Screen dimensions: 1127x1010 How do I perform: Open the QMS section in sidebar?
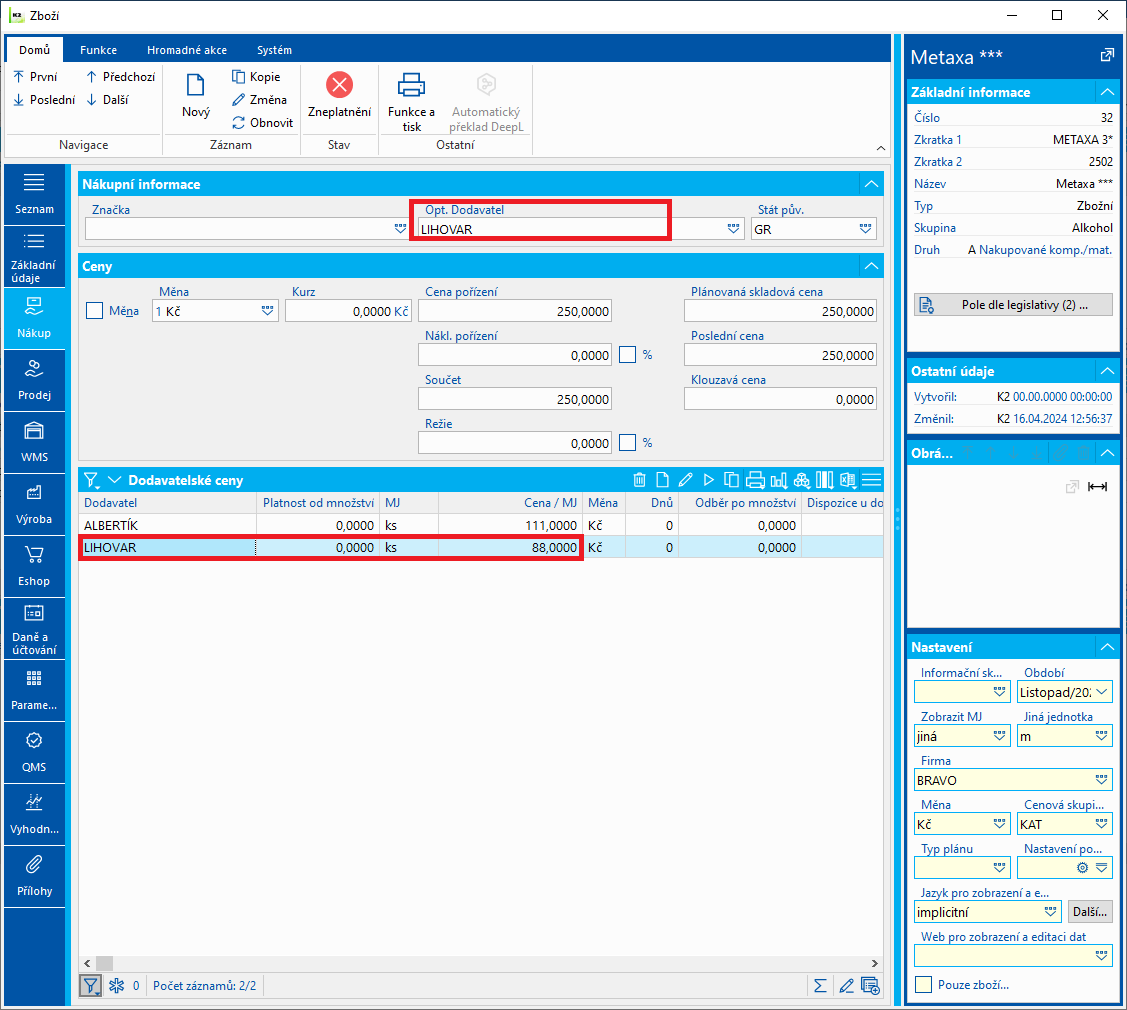34,752
